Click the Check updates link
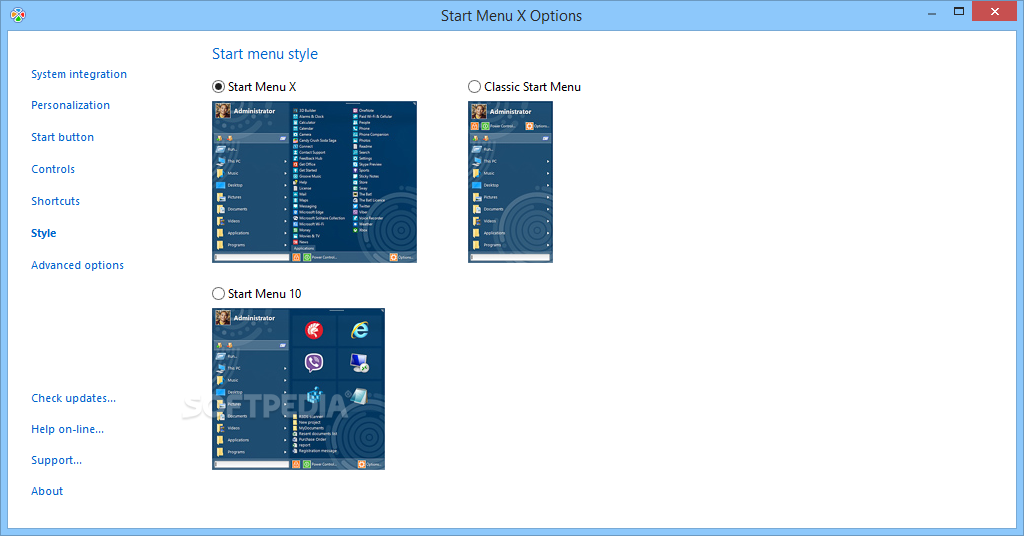Viewport: 1024px width, 536px height. [74, 398]
